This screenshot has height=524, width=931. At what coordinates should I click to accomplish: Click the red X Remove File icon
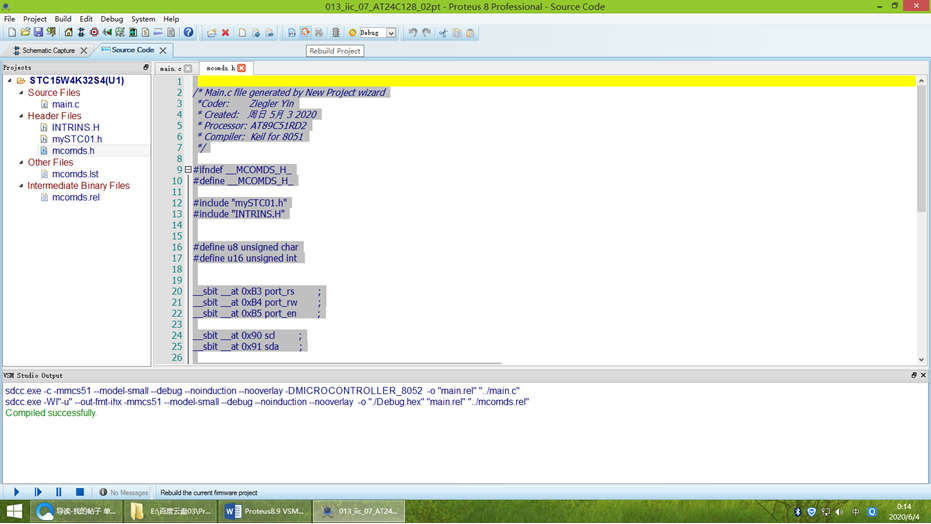pyautogui.click(x=226, y=33)
